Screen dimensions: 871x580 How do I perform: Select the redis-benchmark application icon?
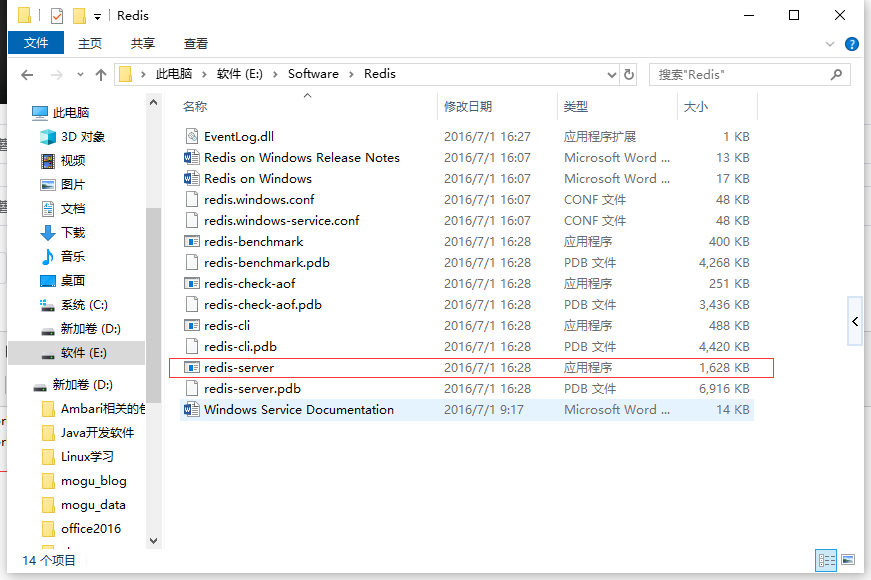click(x=192, y=242)
